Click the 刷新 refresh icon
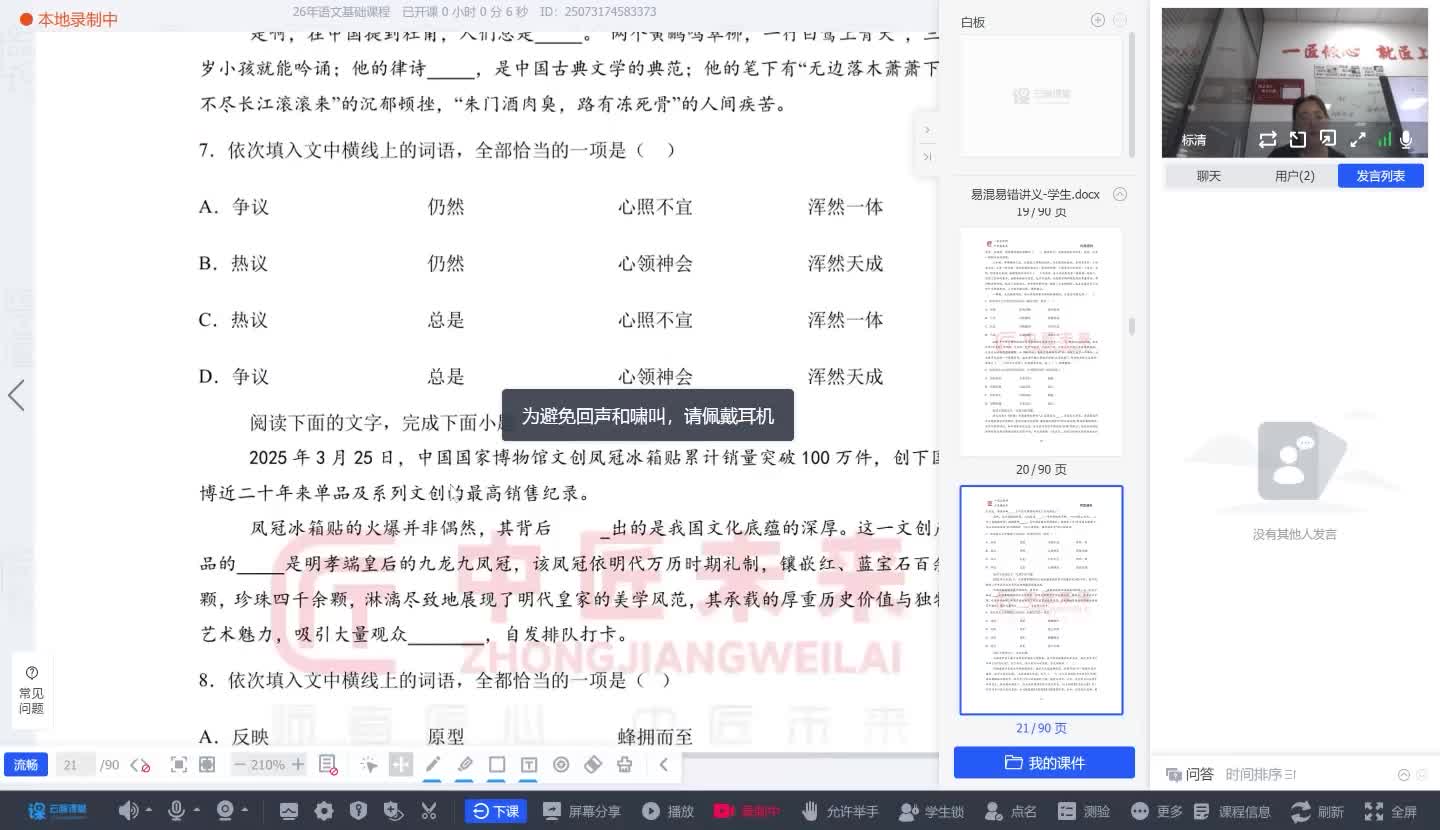 click(x=1301, y=811)
